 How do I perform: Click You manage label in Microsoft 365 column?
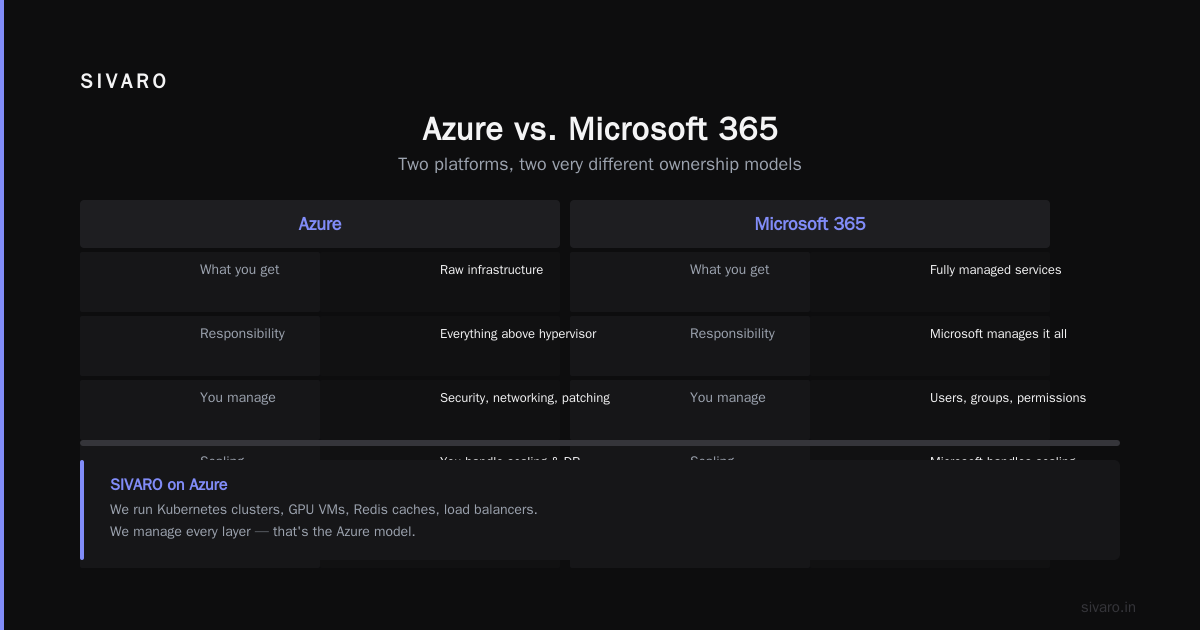pyautogui.click(x=728, y=398)
